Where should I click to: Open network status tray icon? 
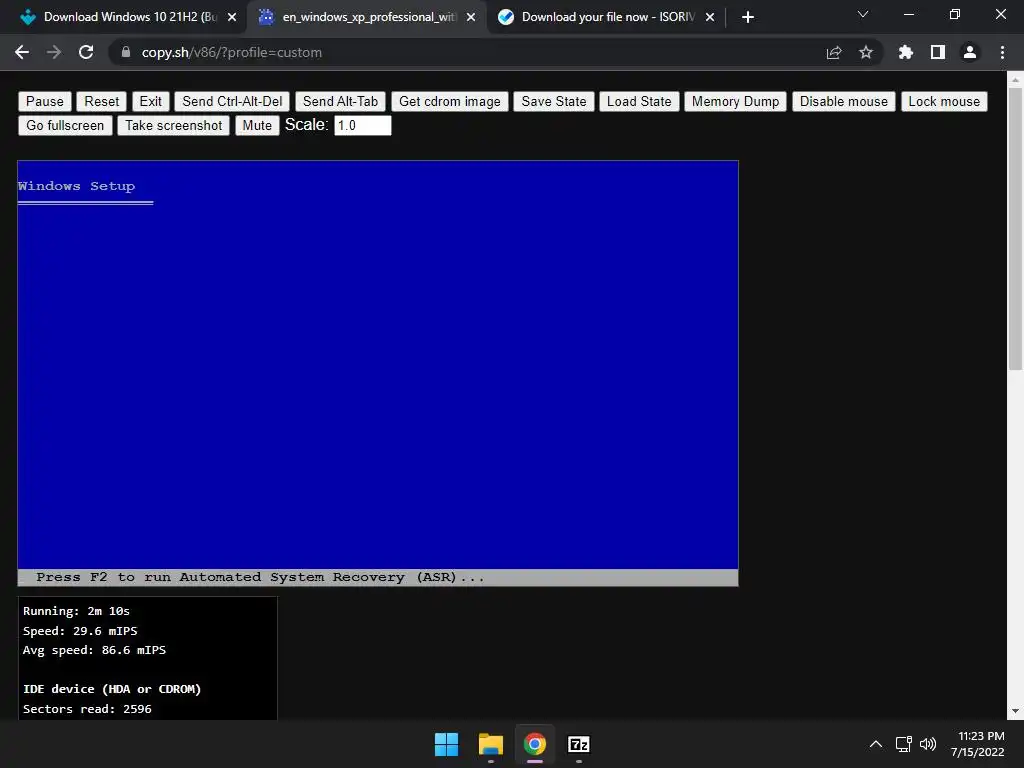pyautogui.click(x=904, y=744)
